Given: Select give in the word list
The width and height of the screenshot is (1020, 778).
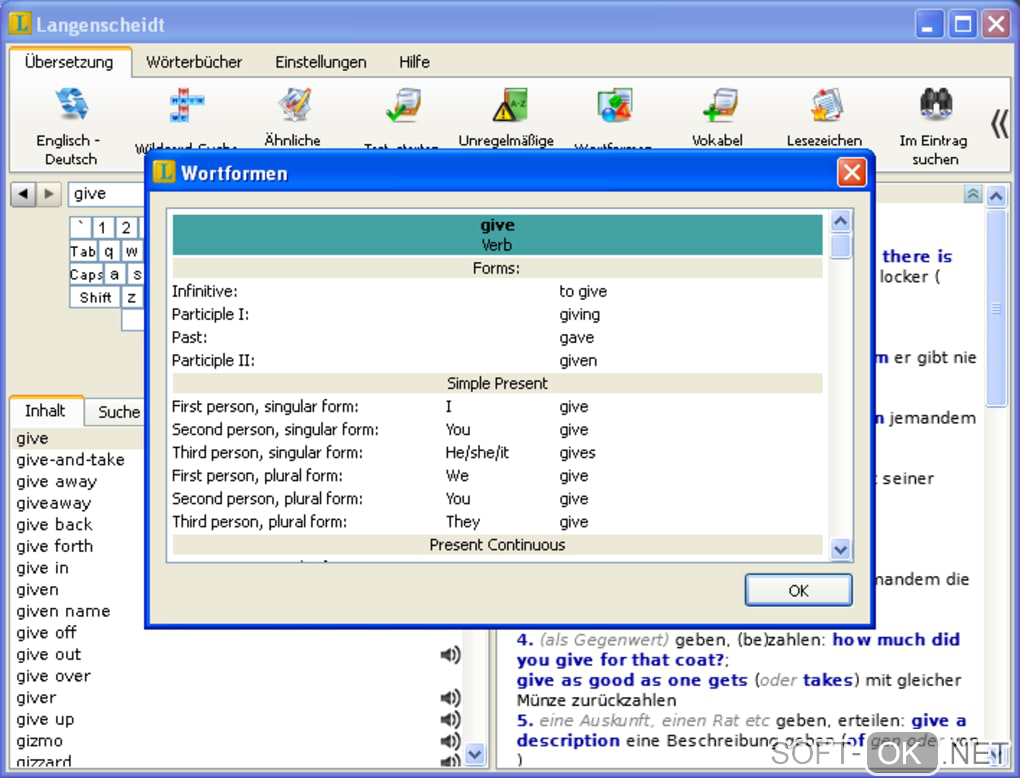Looking at the screenshot, I should 77,438.
